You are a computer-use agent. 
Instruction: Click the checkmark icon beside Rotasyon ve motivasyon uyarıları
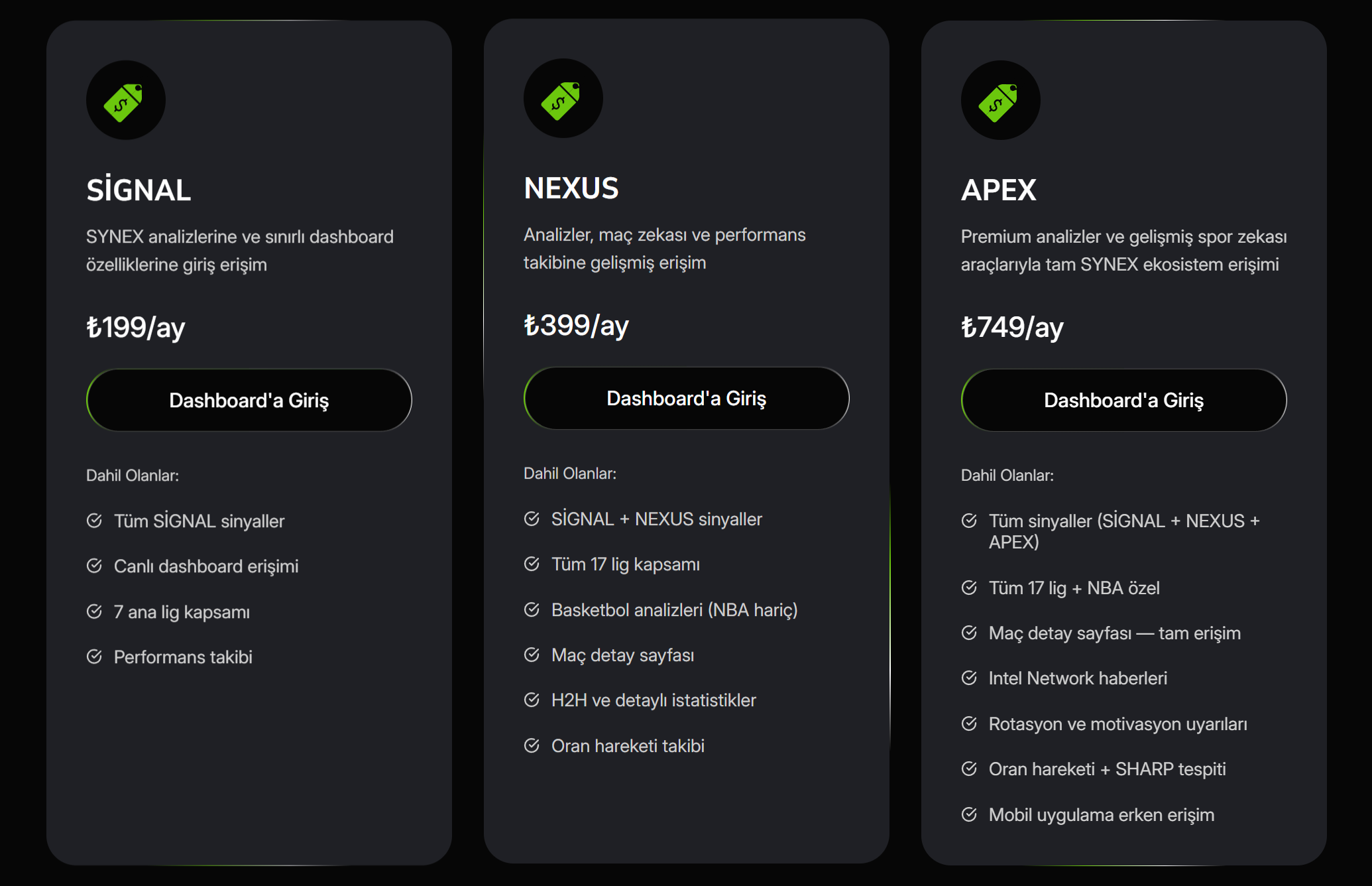[x=969, y=724]
